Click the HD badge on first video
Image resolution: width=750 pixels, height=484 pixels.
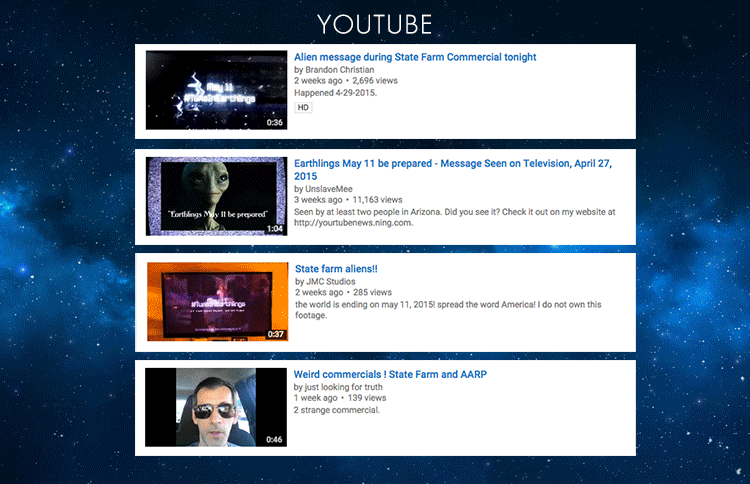pos(303,107)
